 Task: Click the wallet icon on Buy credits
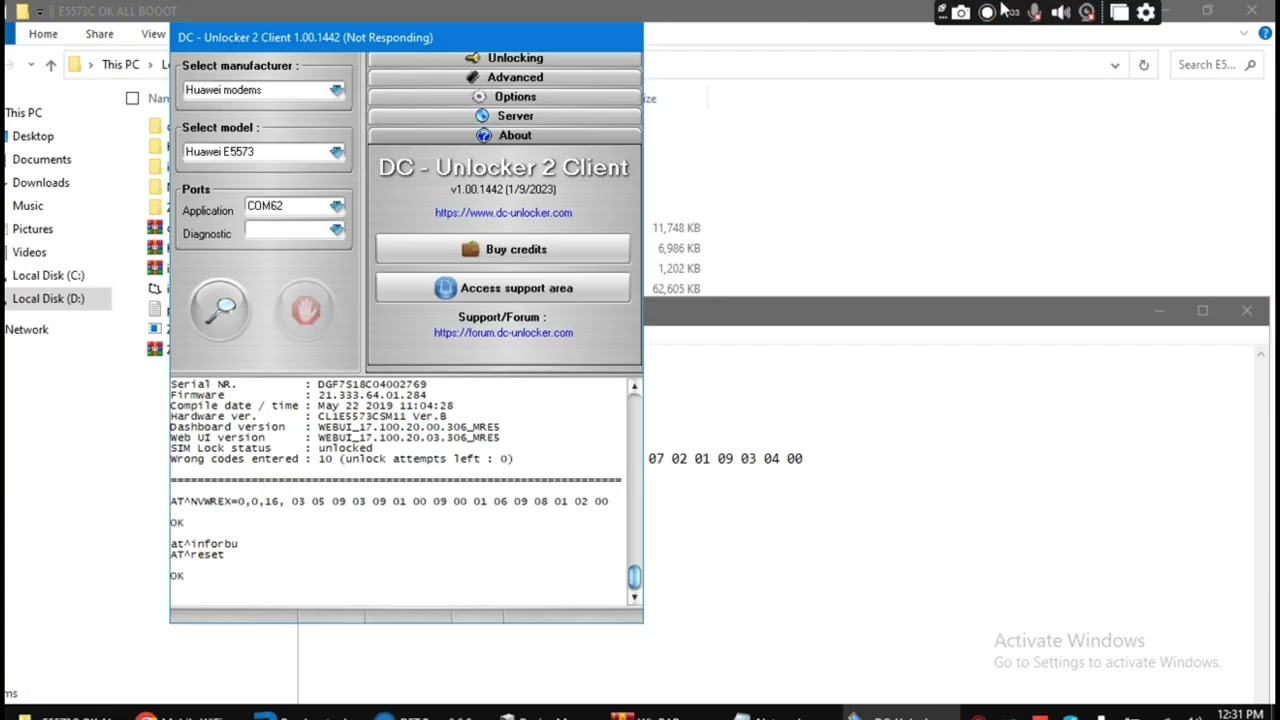click(x=470, y=249)
